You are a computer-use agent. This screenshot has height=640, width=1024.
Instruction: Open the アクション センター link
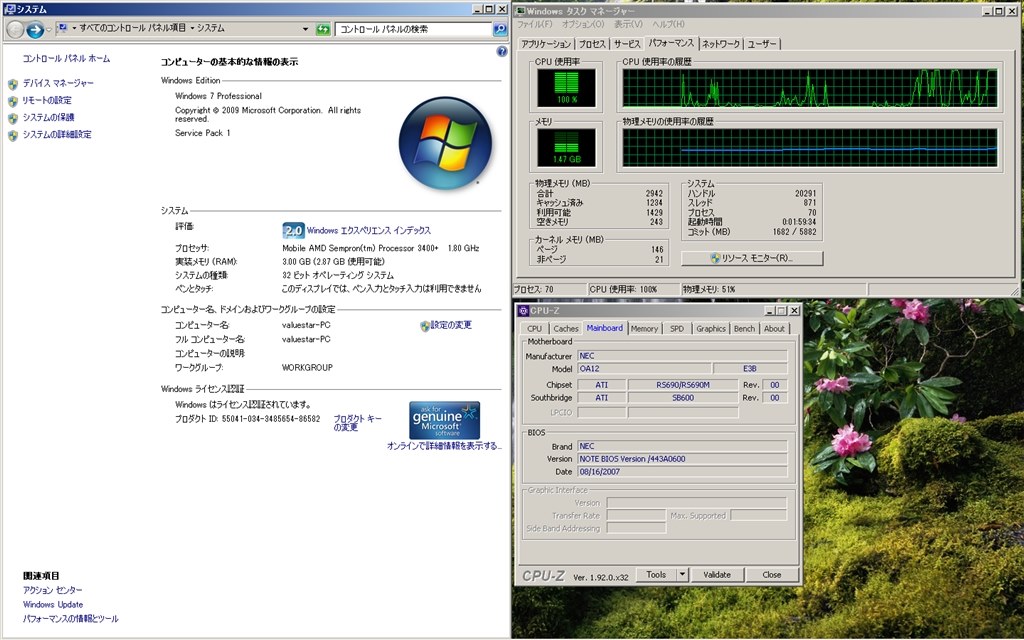[x=53, y=590]
